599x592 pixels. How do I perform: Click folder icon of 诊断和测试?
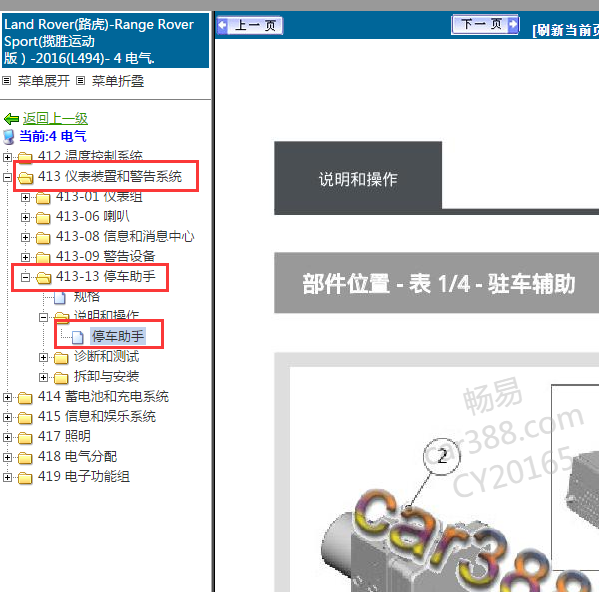click(x=61, y=357)
